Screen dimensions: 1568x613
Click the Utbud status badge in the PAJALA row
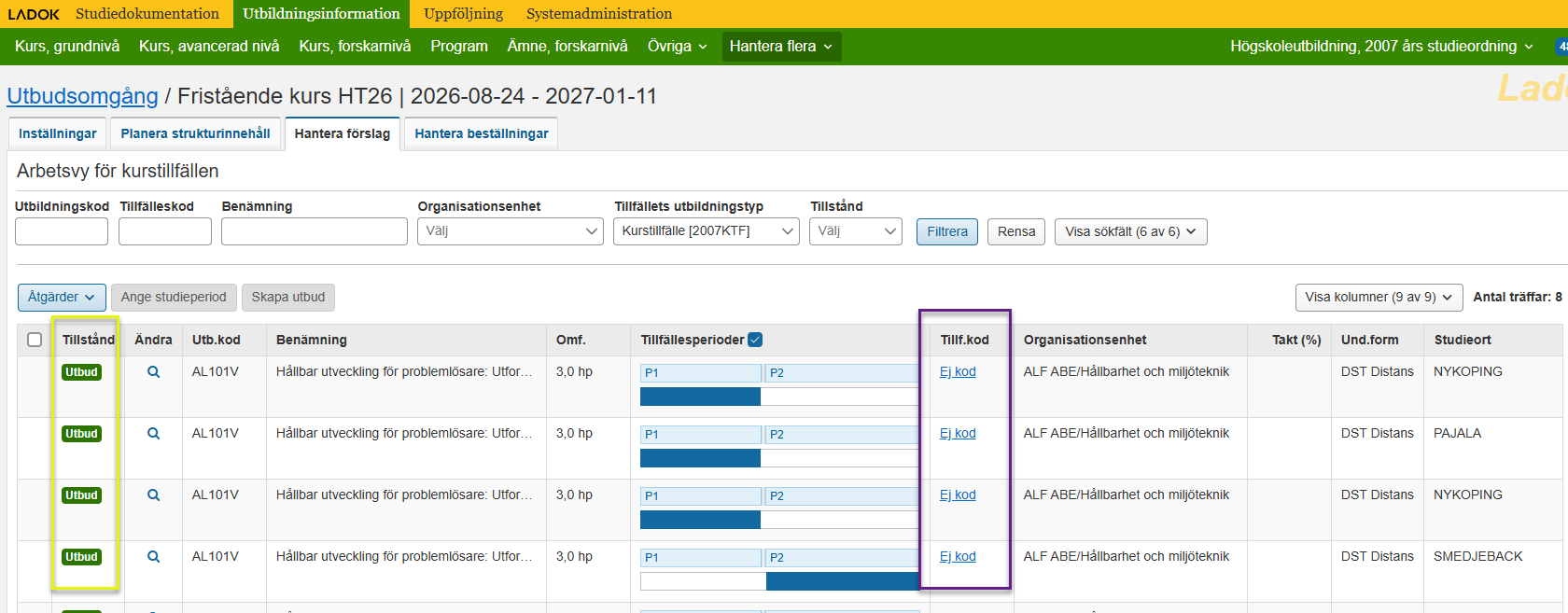click(x=81, y=434)
